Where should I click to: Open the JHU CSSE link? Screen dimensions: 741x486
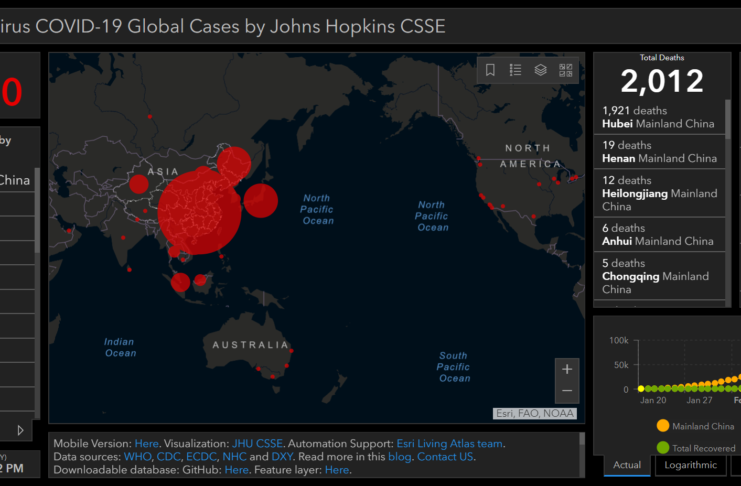pos(257,443)
